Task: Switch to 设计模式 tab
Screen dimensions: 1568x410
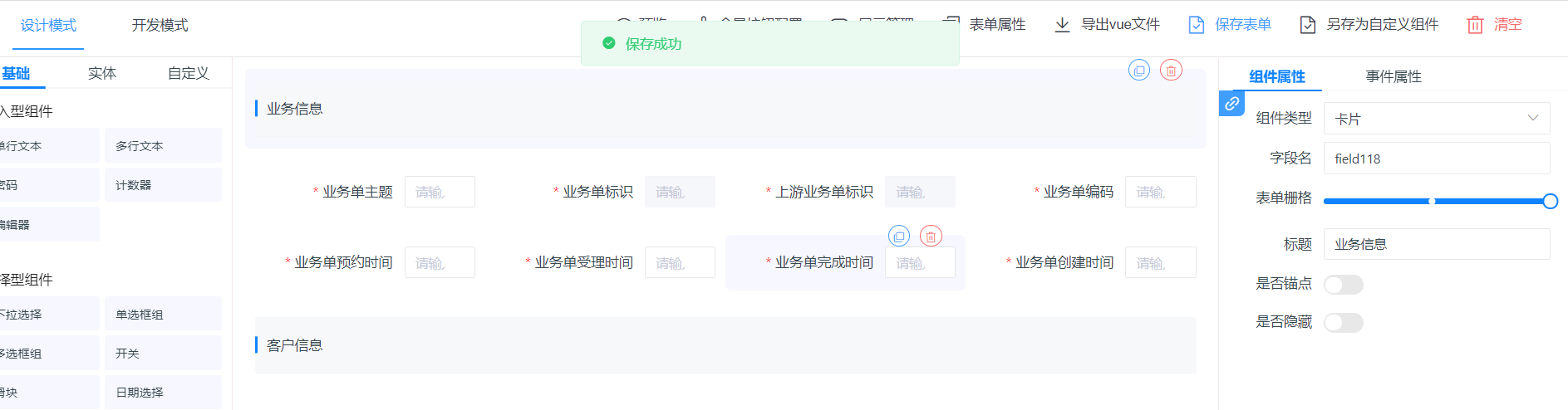Action: (x=48, y=26)
